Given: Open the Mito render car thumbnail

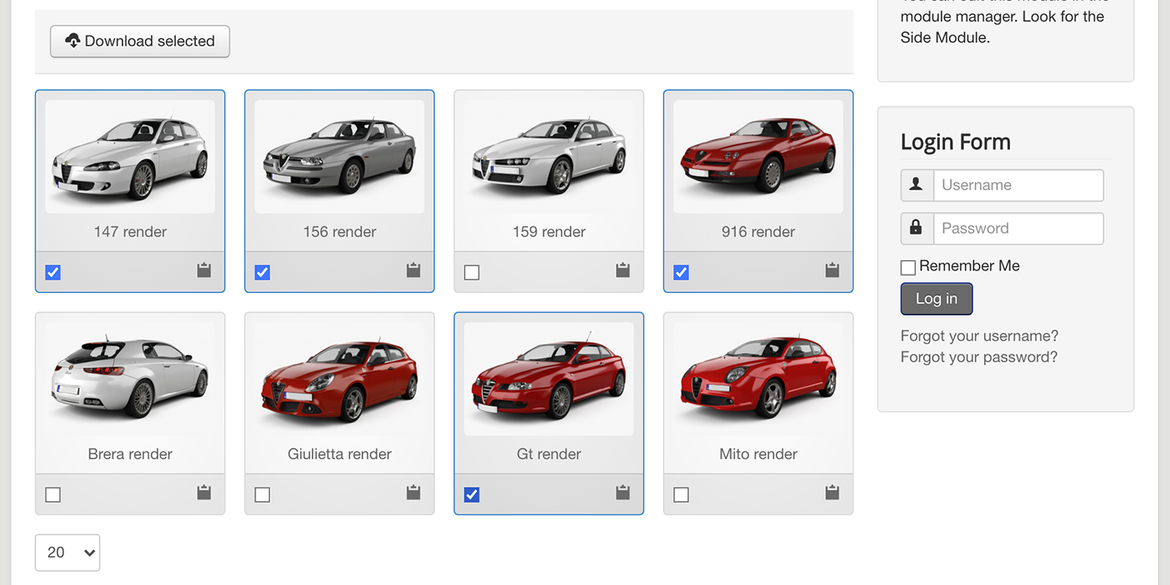Looking at the screenshot, I should (758, 379).
